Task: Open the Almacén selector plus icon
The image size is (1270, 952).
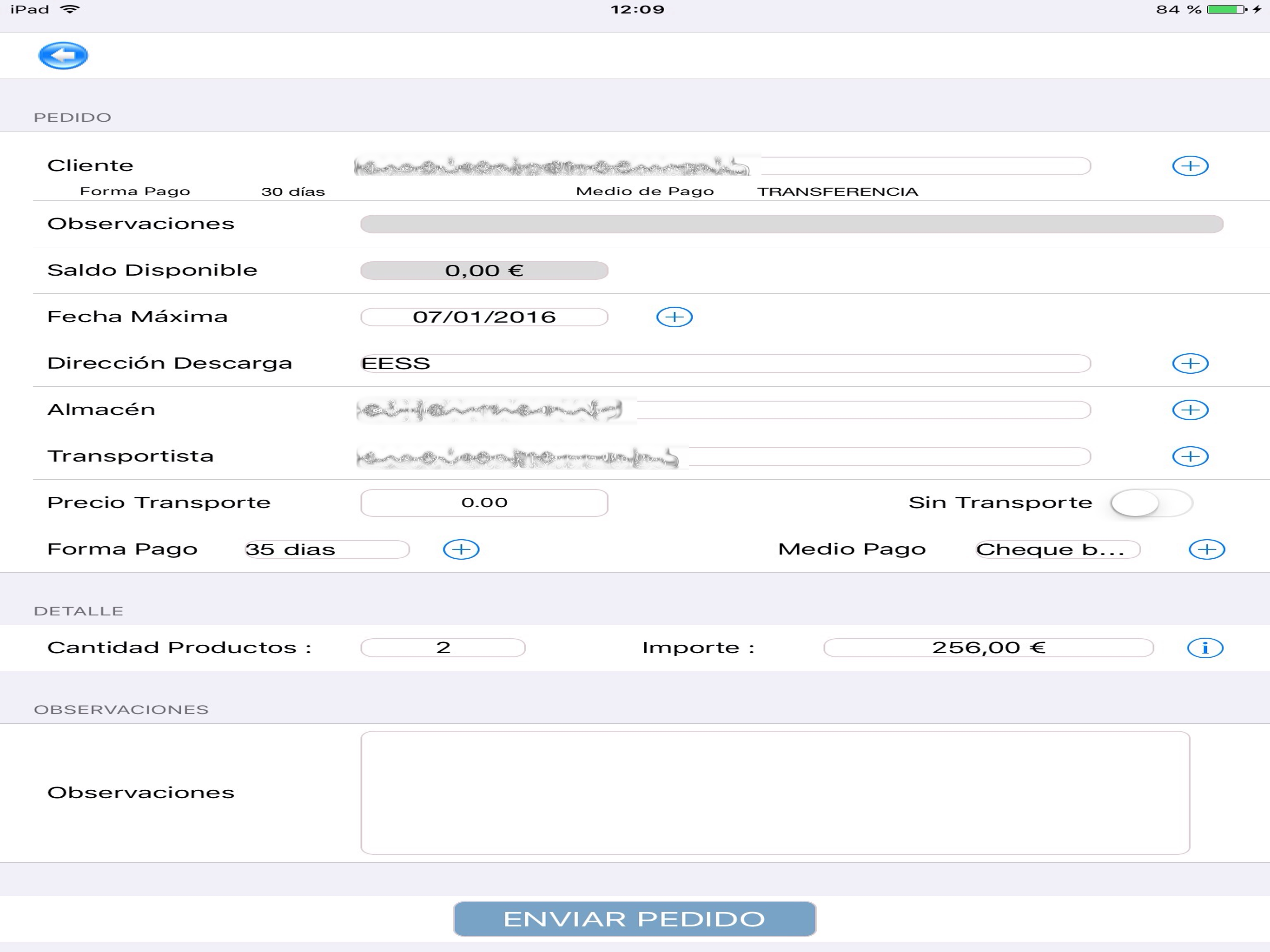Action: [x=1190, y=410]
